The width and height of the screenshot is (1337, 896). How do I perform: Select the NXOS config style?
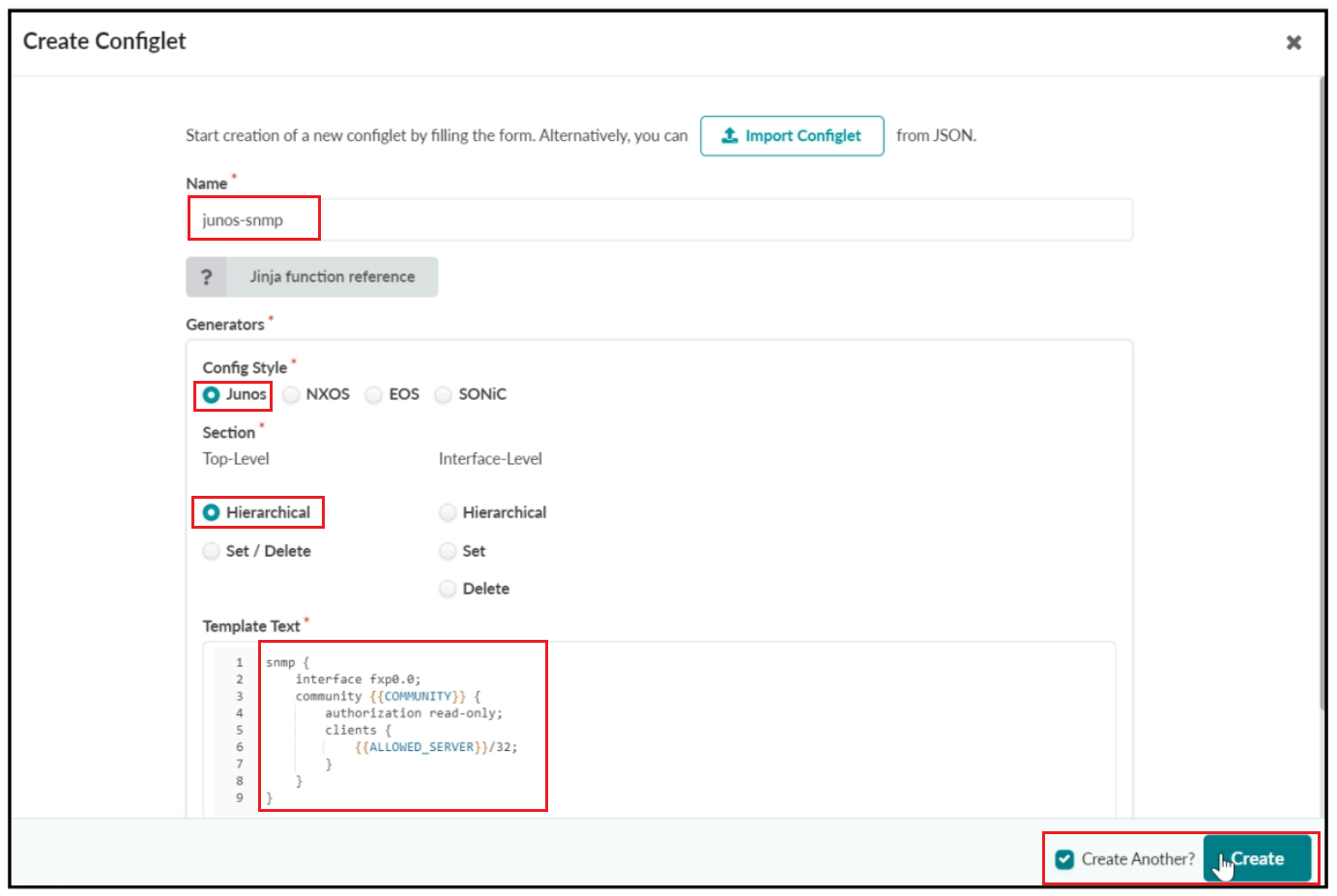[291, 394]
